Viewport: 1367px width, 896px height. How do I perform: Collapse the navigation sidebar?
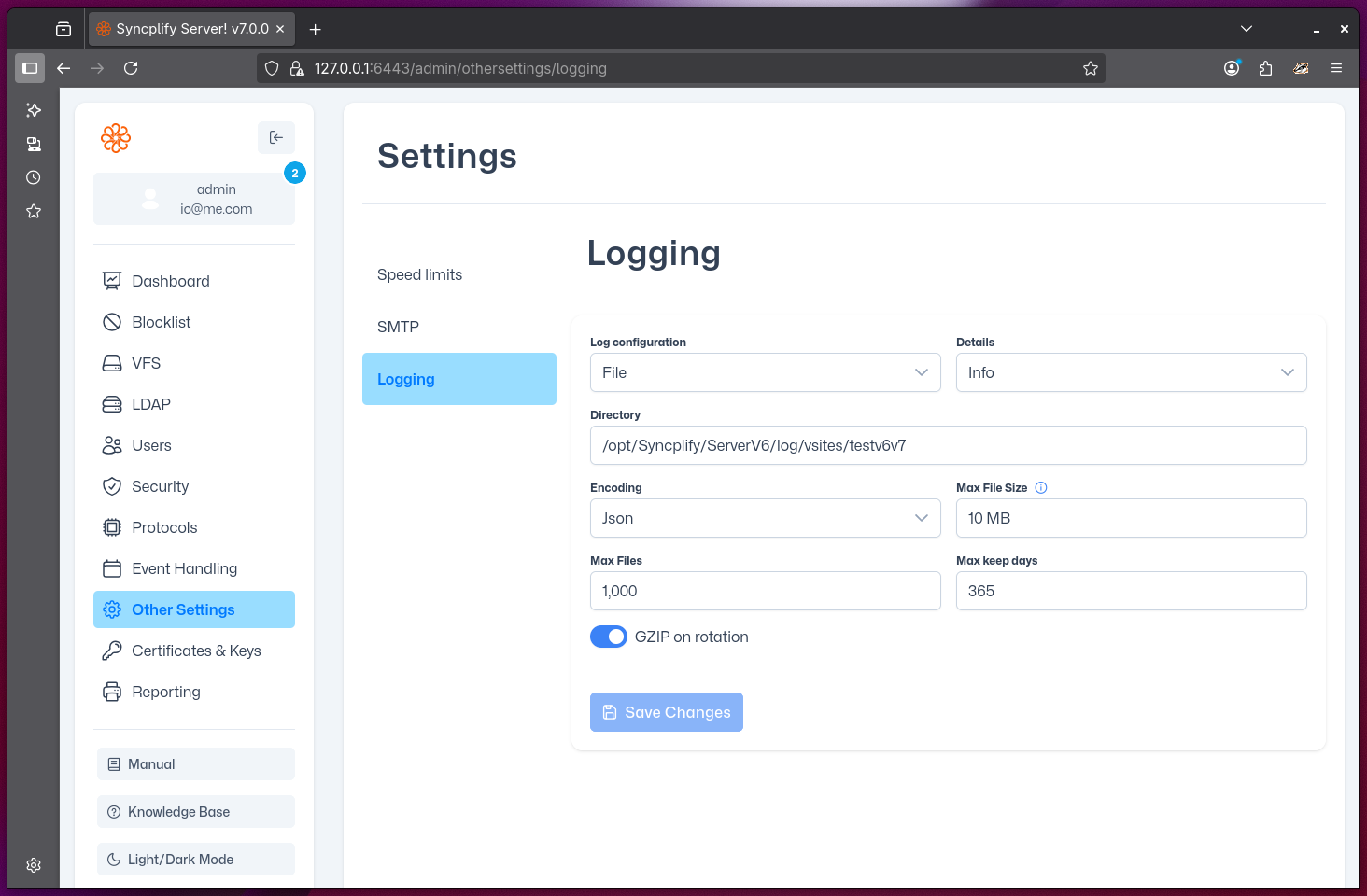click(275, 137)
